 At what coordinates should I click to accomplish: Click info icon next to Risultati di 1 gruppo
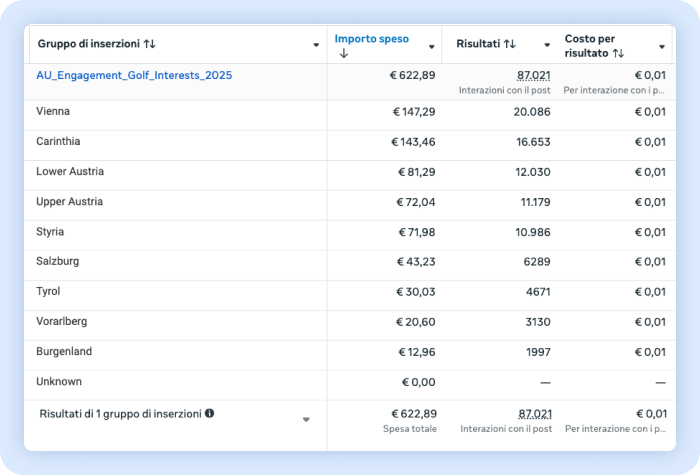click(x=209, y=413)
